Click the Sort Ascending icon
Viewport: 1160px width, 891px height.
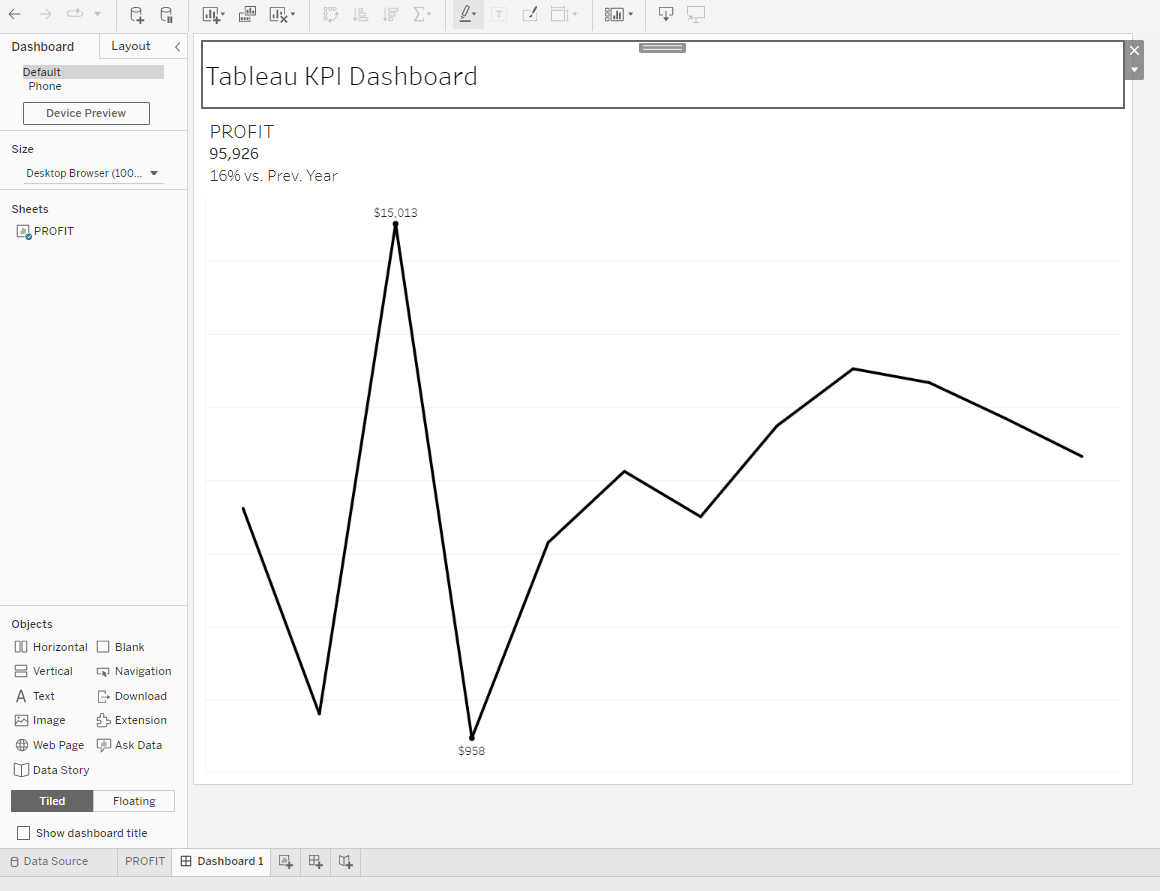click(x=360, y=15)
